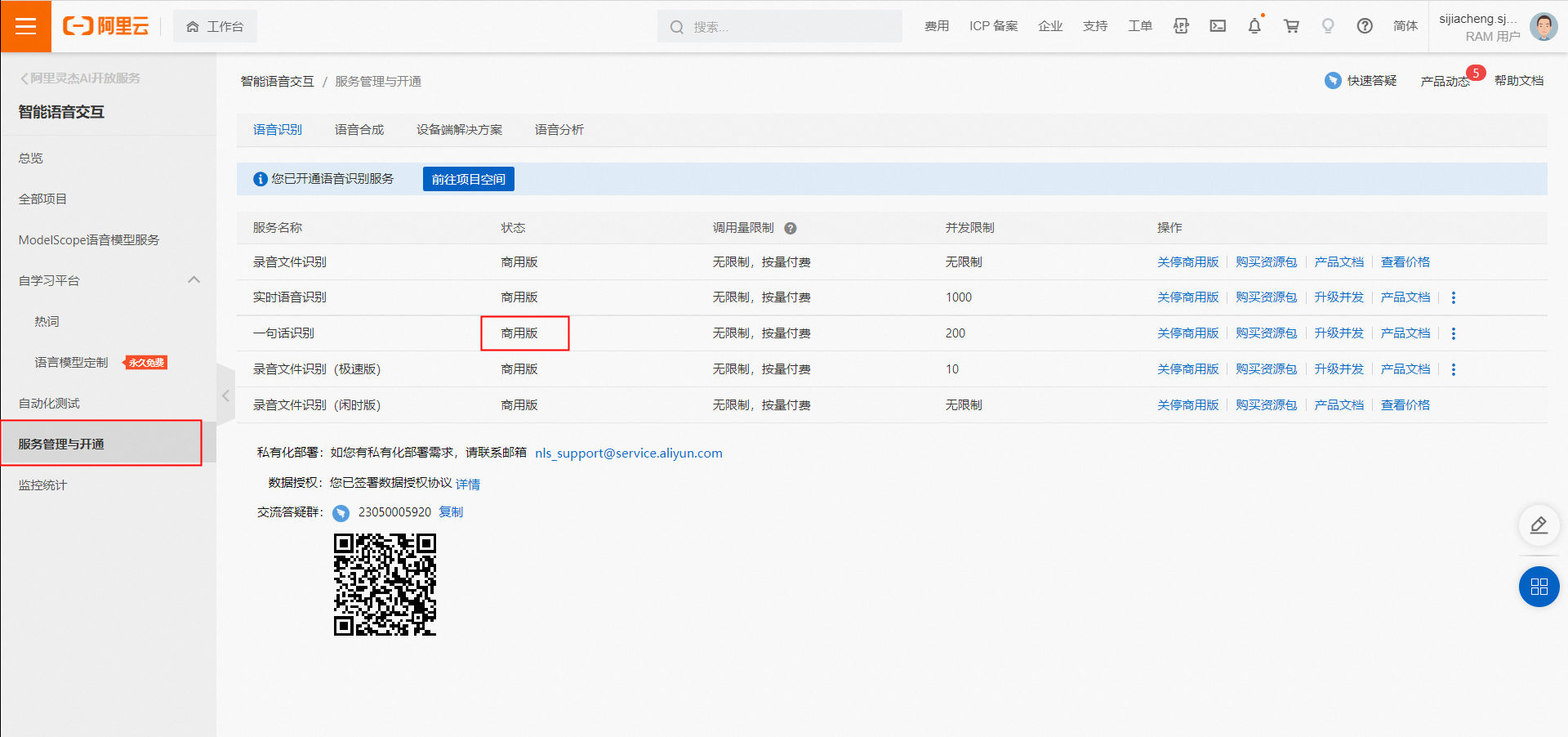This screenshot has height=737, width=1568.
Task: Click 复制 to copy group number
Action: pos(451,512)
